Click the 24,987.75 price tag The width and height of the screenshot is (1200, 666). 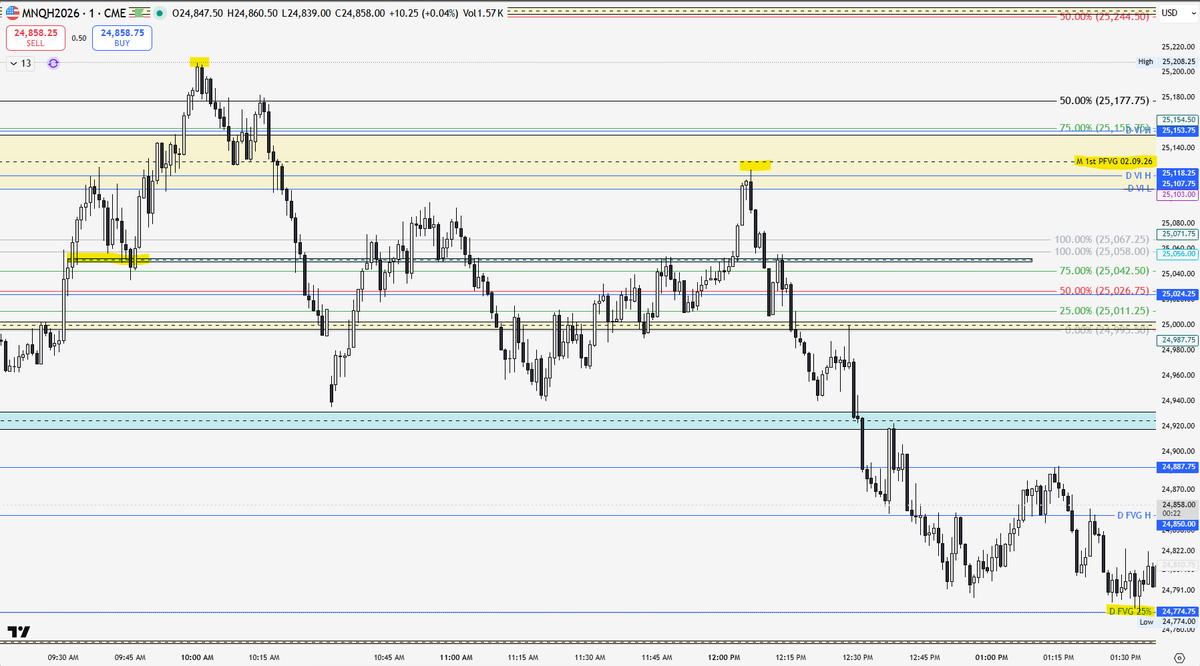click(x=1177, y=340)
